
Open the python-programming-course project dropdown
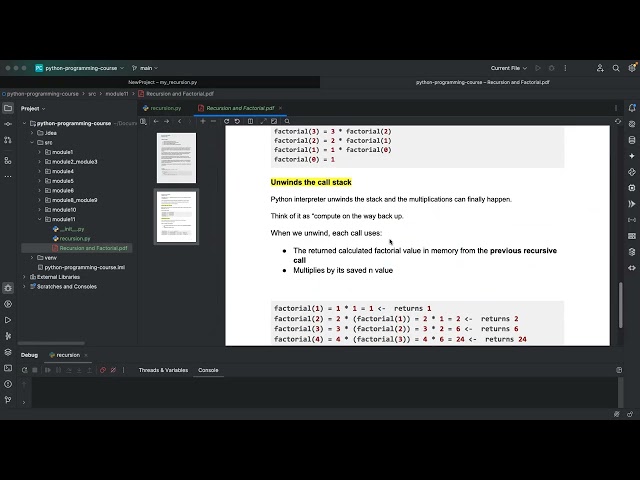click(80, 68)
